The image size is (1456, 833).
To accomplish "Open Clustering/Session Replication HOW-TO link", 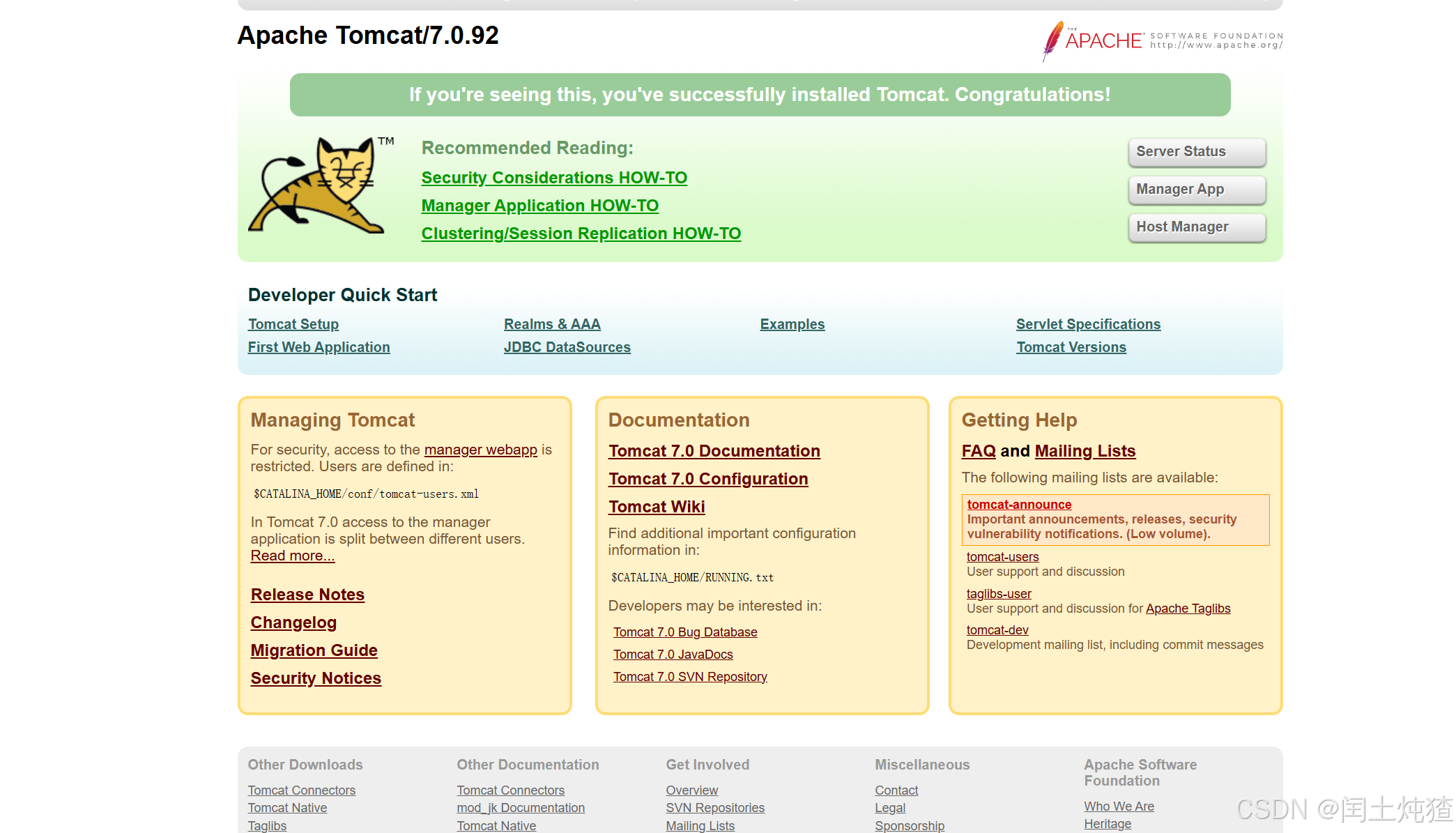I will click(581, 234).
